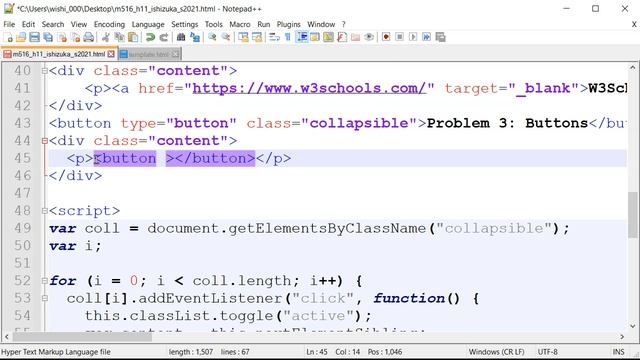Click the INS indicator in status bar
The width and height of the screenshot is (640, 360).
point(618,352)
